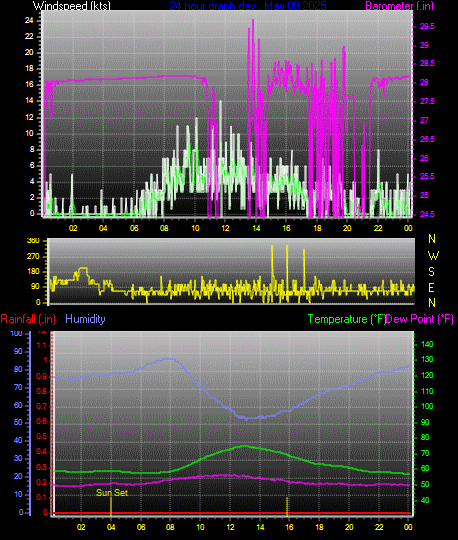
Task: Click the 'Windspeed (kts)' axis title
Action: pyautogui.click(x=72, y=6)
